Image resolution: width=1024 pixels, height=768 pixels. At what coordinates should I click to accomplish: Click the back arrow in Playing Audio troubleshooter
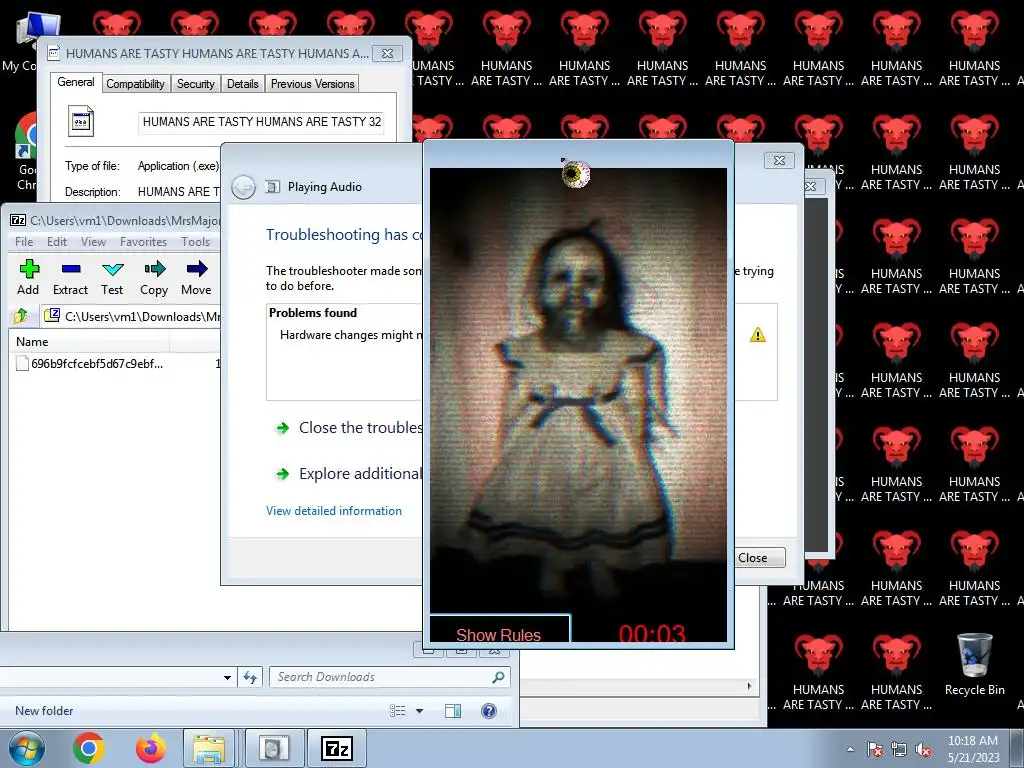(244, 187)
